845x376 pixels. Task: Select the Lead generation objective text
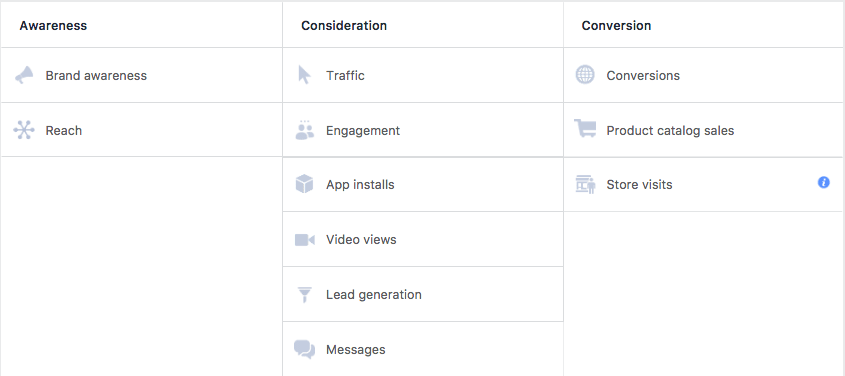(373, 295)
